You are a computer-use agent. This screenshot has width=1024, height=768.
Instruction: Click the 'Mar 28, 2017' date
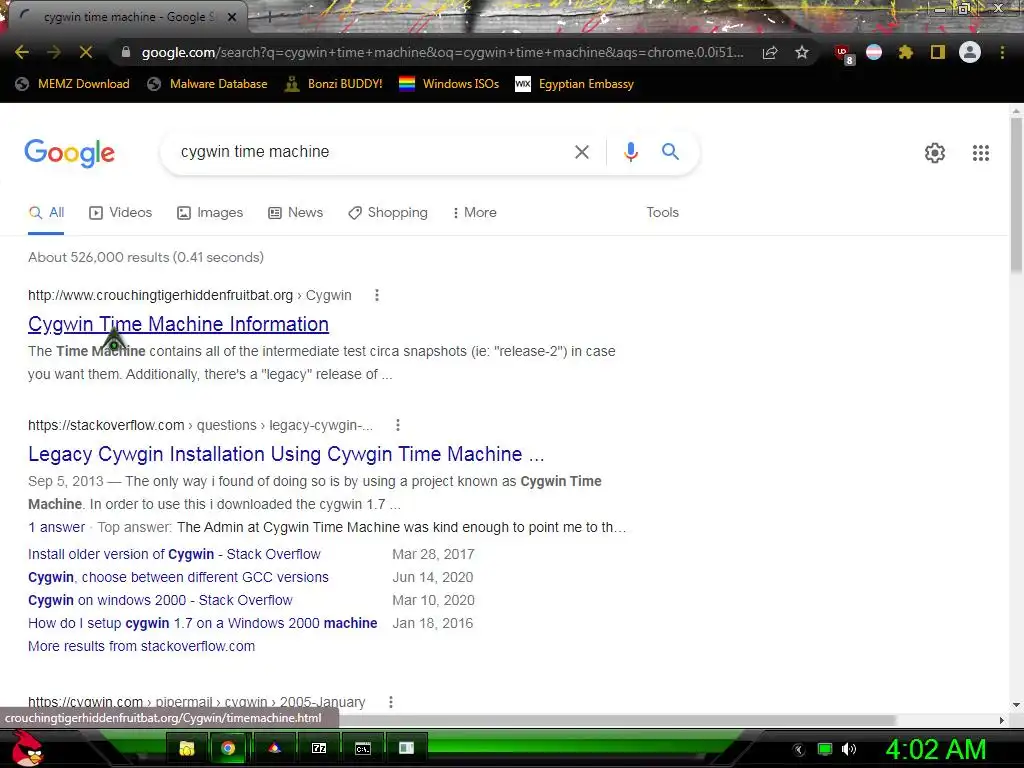(433, 554)
